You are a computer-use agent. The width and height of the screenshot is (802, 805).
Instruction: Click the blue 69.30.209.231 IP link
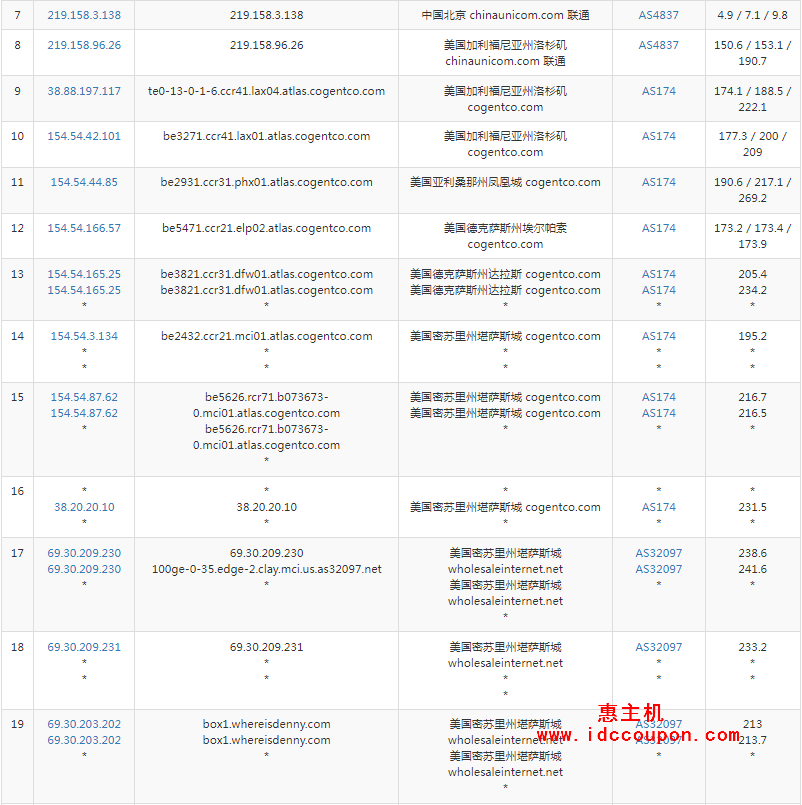(84, 648)
